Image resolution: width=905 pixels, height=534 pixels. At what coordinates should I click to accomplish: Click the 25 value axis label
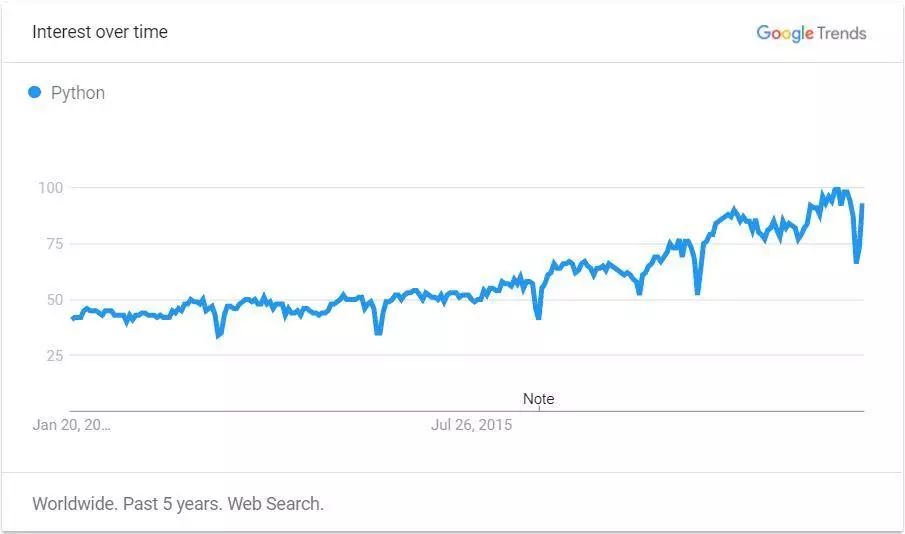tap(55, 356)
